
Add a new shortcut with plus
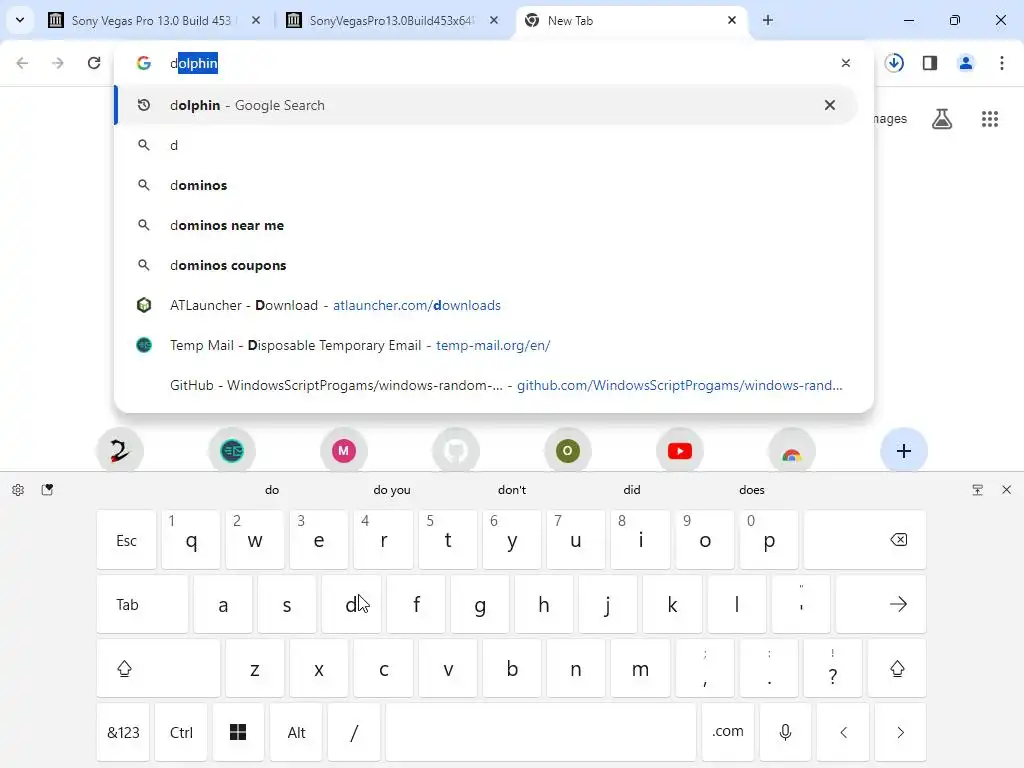[904, 451]
